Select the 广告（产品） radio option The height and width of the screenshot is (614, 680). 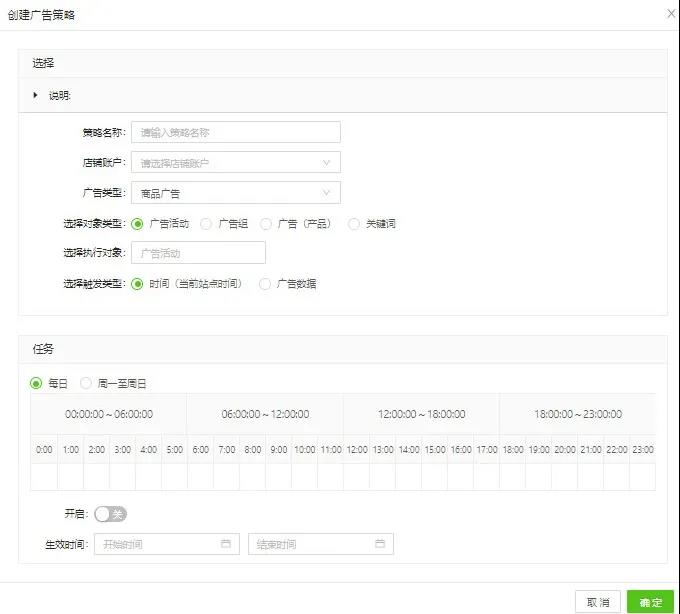266,224
